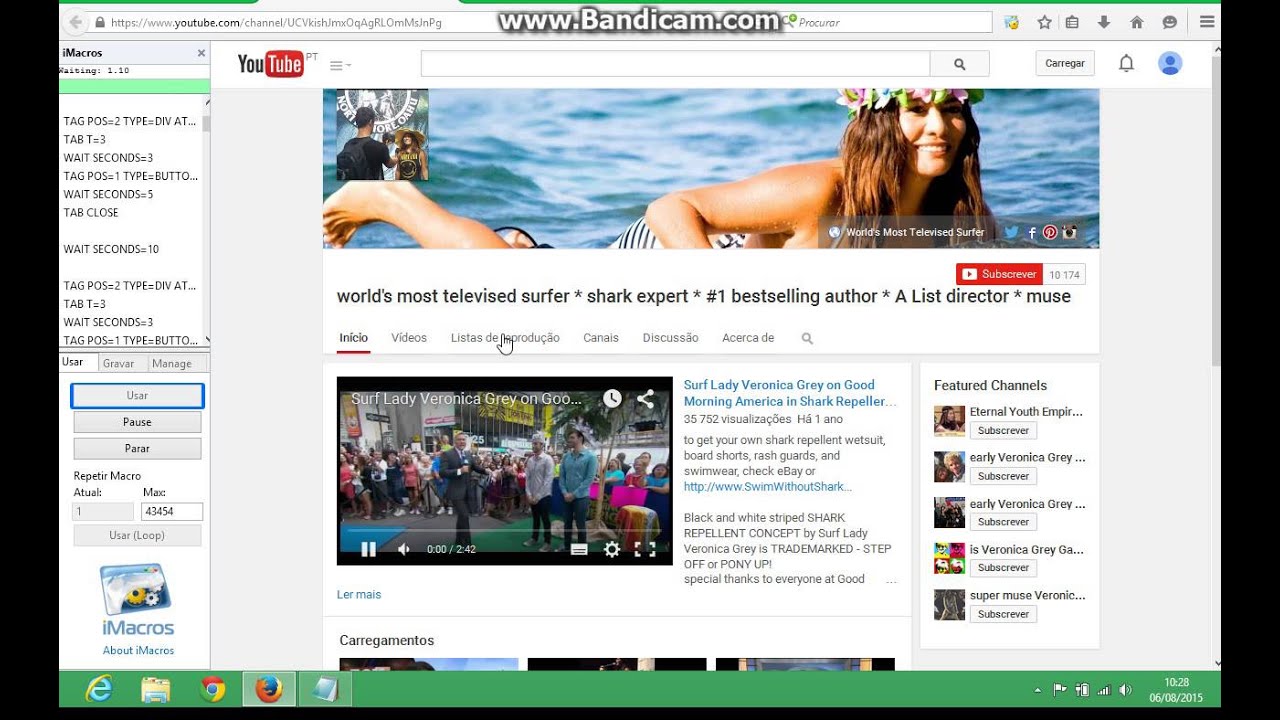Open the channel's Twitter link icon
Viewport: 1280px width, 720px height.
pyautogui.click(x=1011, y=232)
